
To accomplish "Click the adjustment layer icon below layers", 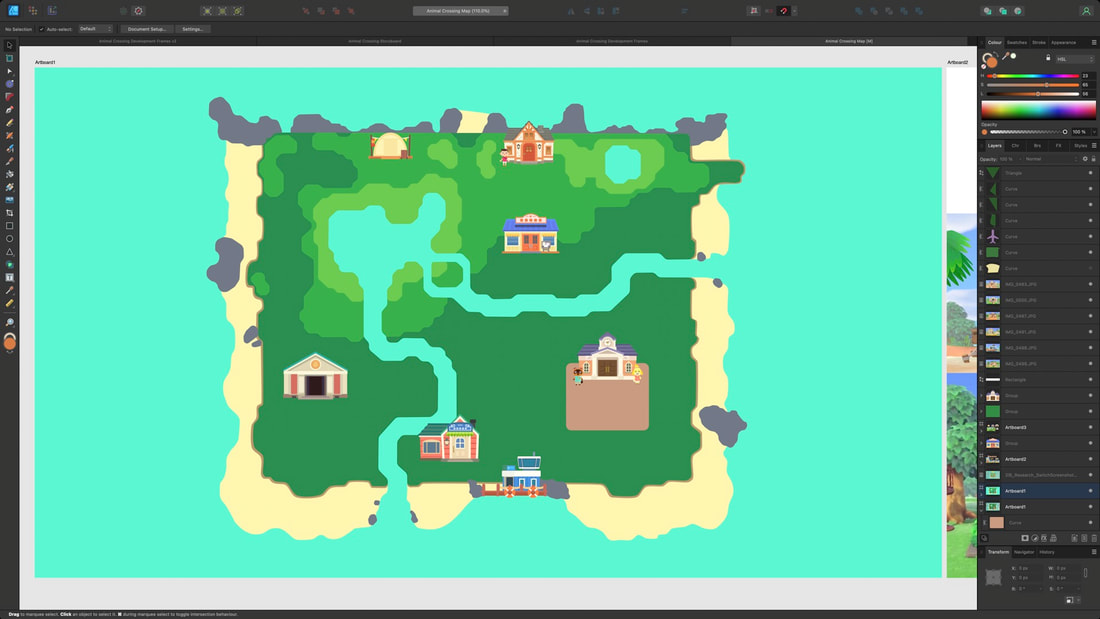I will pos(1035,538).
